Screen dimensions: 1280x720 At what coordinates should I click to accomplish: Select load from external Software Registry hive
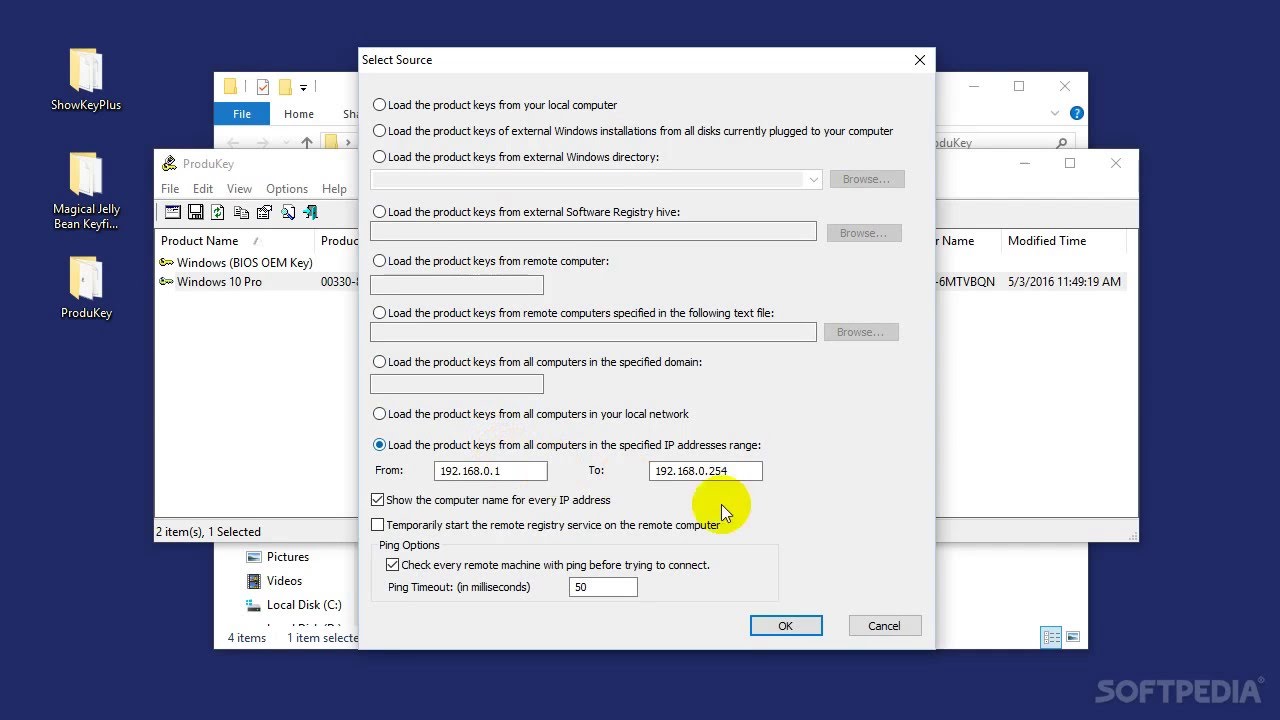379,212
